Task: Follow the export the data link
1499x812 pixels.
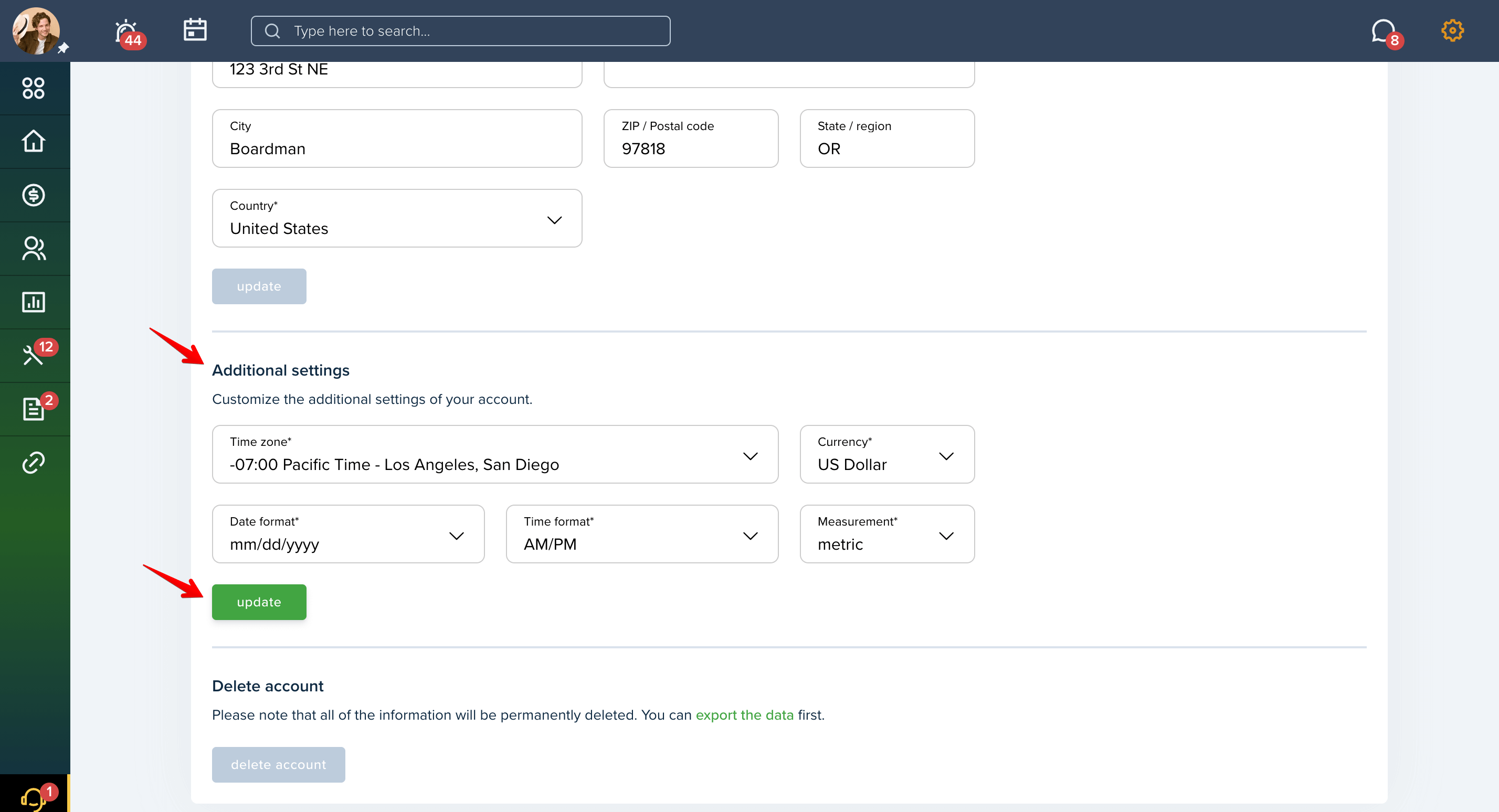Action: pos(744,715)
